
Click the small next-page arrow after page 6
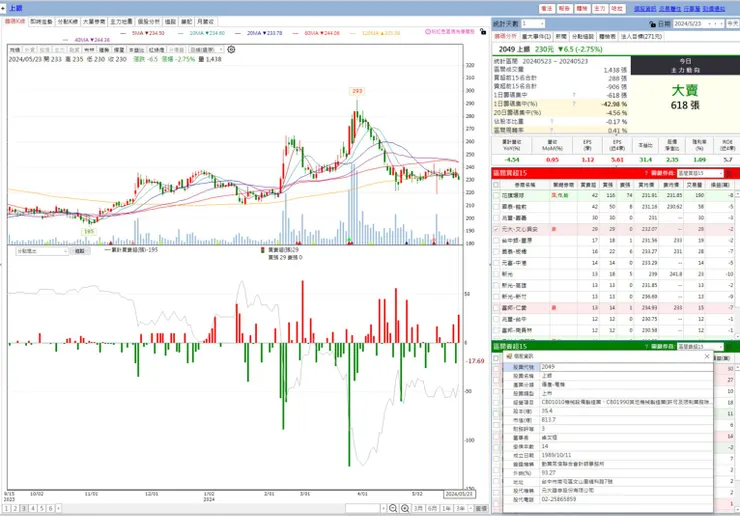point(58,508)
